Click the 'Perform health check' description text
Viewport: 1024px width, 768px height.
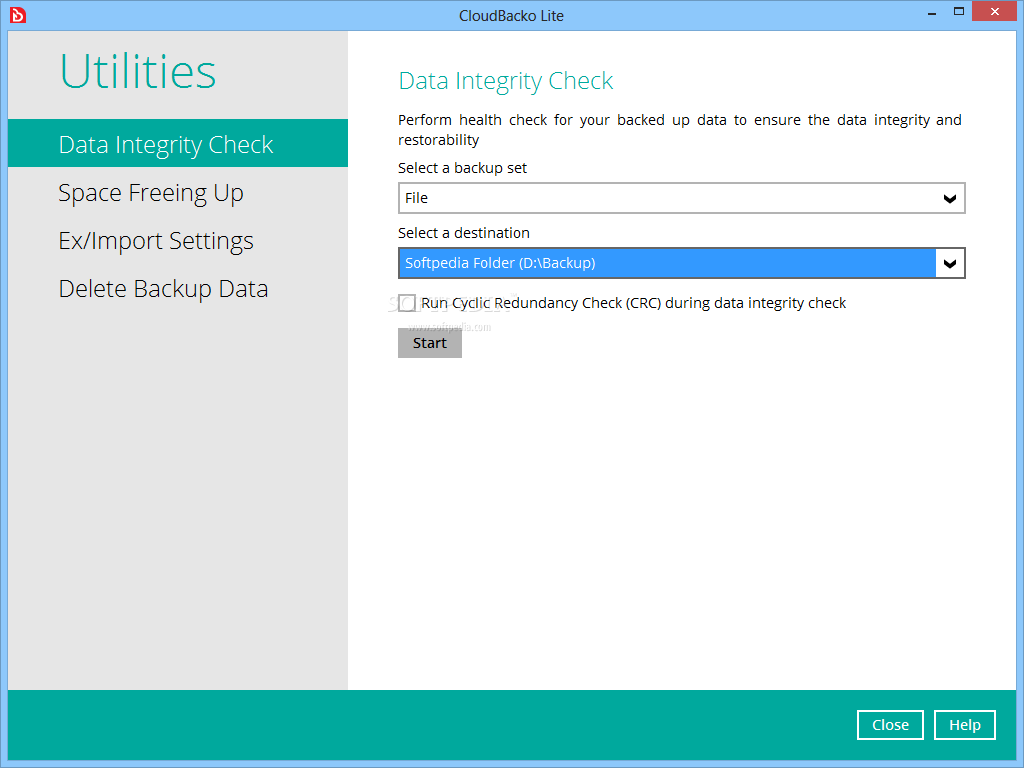tap(680, 130)
